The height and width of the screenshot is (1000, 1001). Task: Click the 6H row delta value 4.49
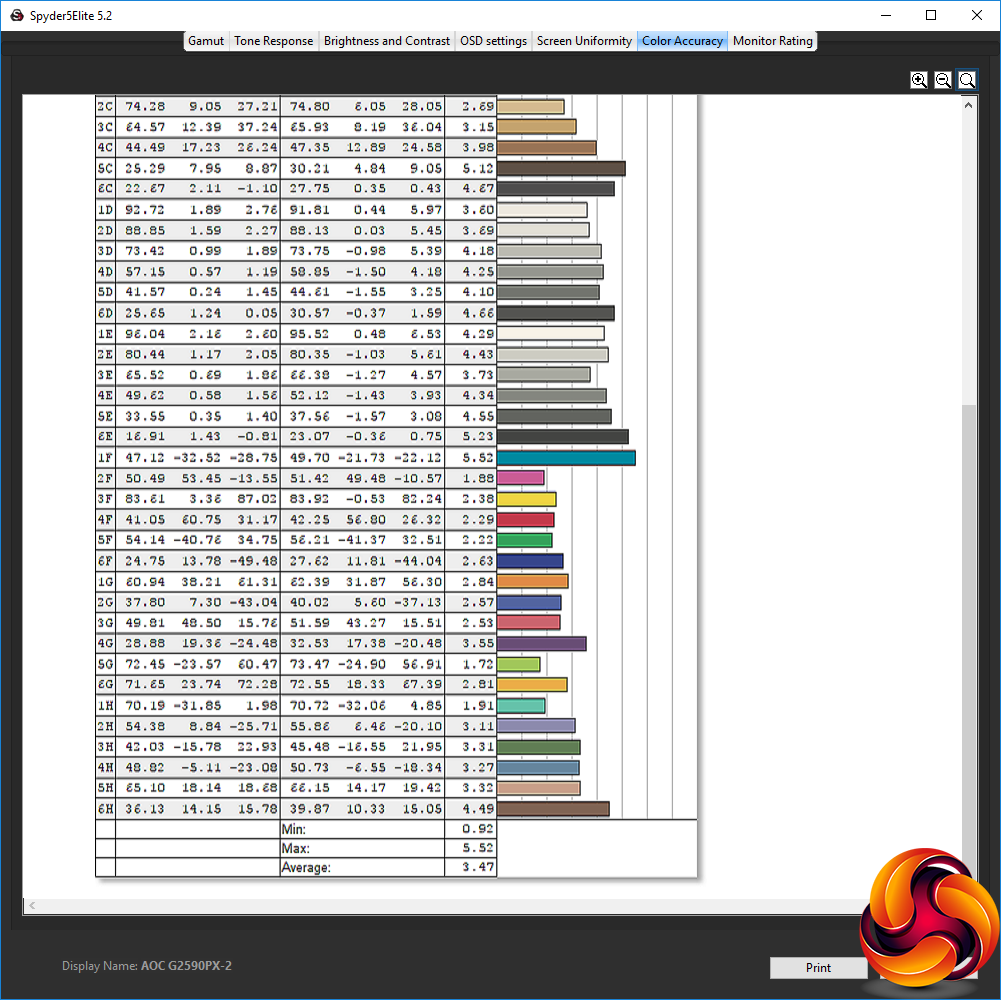478,809
